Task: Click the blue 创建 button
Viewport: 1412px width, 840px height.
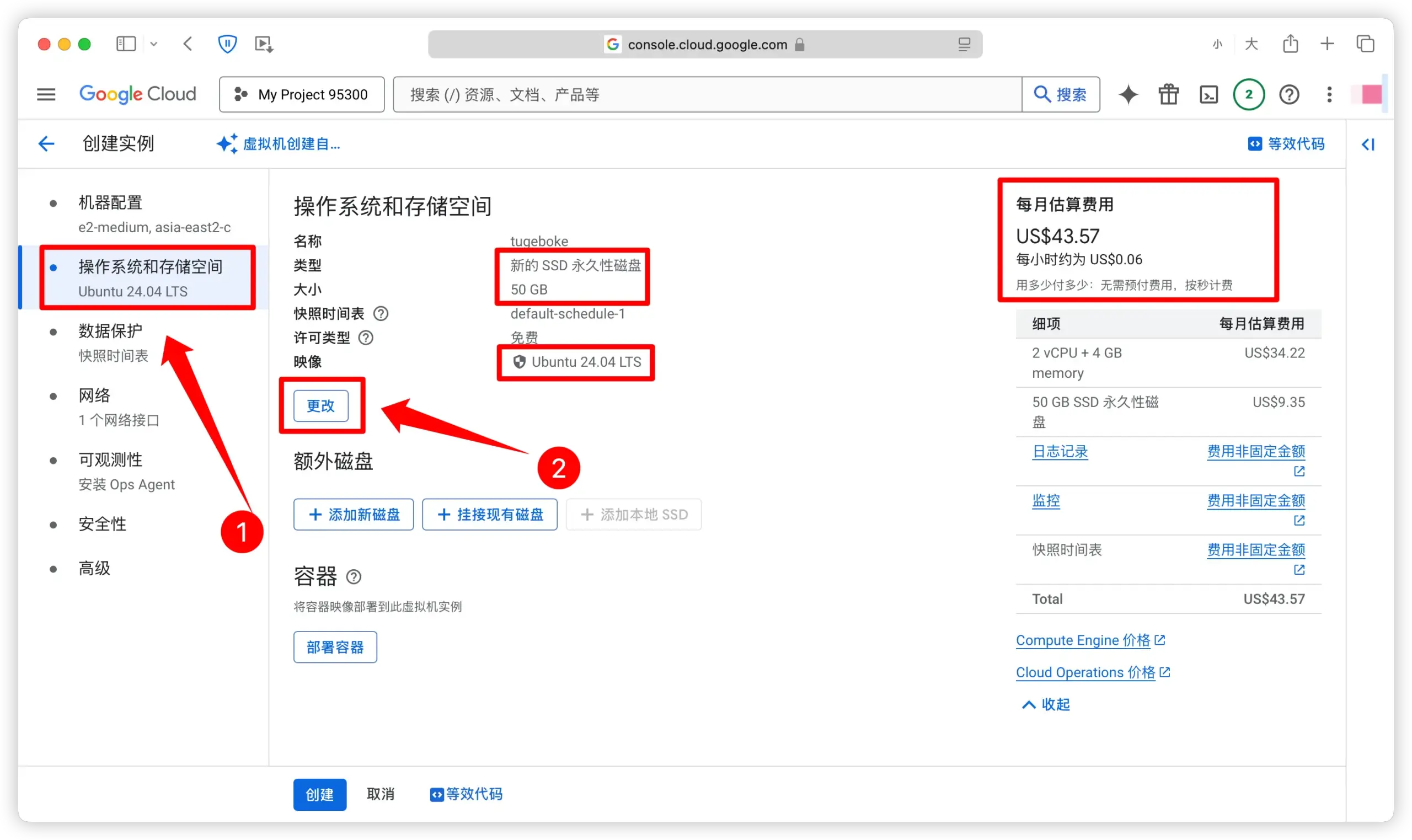Action: tap(320, 794)
